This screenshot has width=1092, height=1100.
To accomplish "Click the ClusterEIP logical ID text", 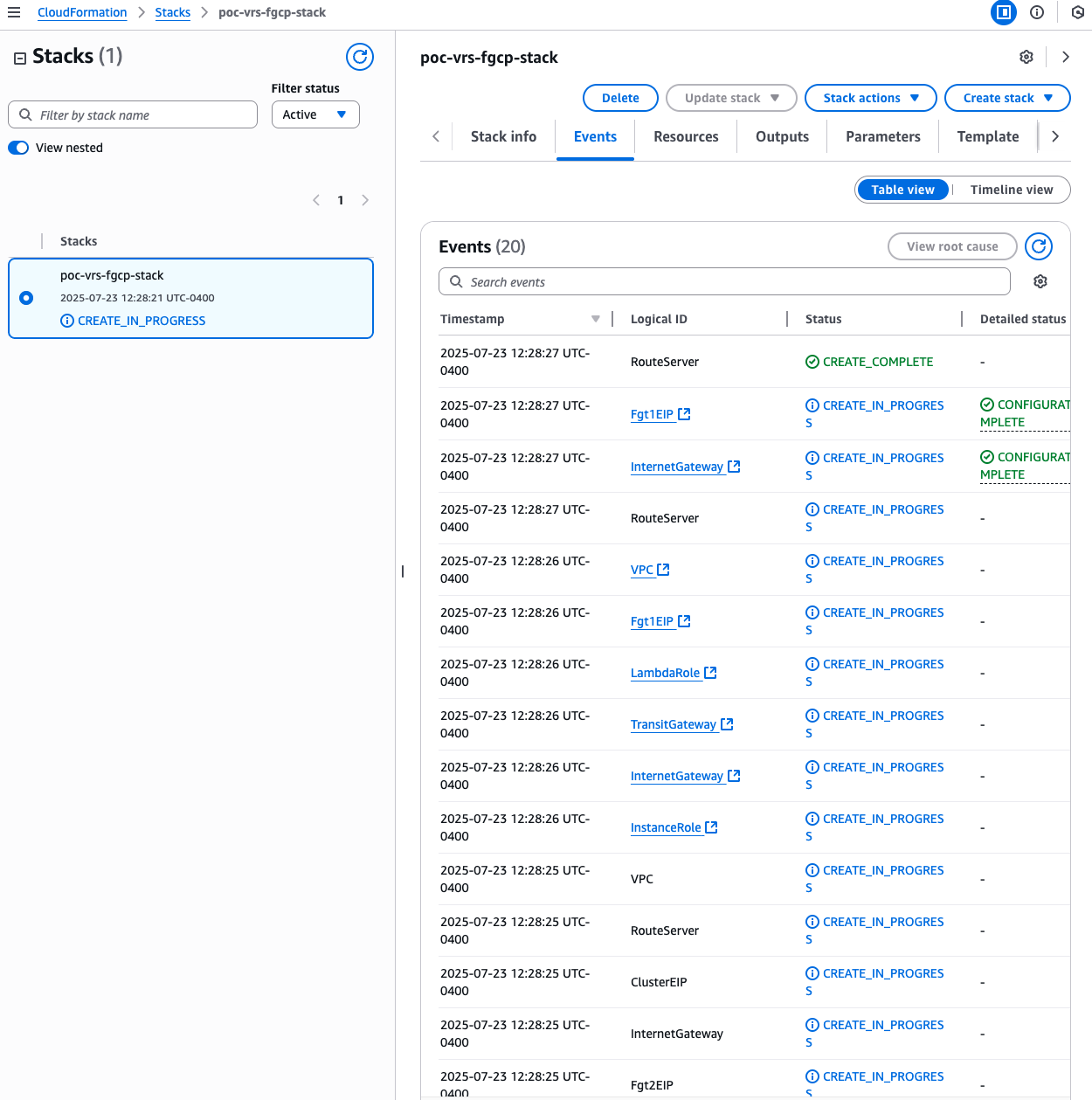I will [659, 982].
